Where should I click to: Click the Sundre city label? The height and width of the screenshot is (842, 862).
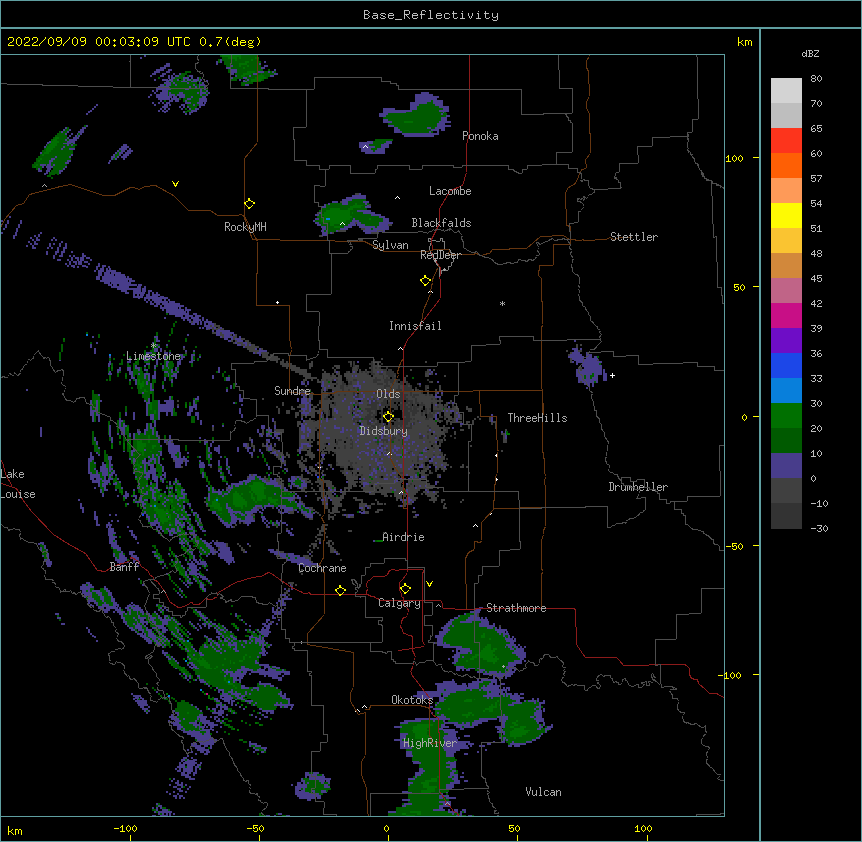[x=292, y=391]
